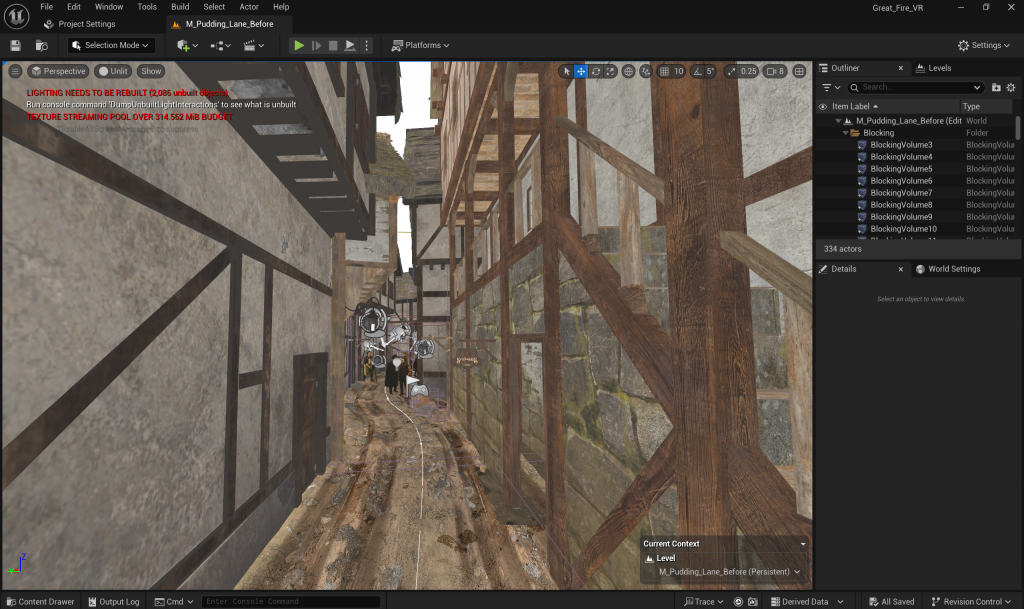Collapse the M_Pudding_Lane_Before world tree
The width and height of the screenshot is (1024, 609).
pyautogui.click(x=838, y=121)
